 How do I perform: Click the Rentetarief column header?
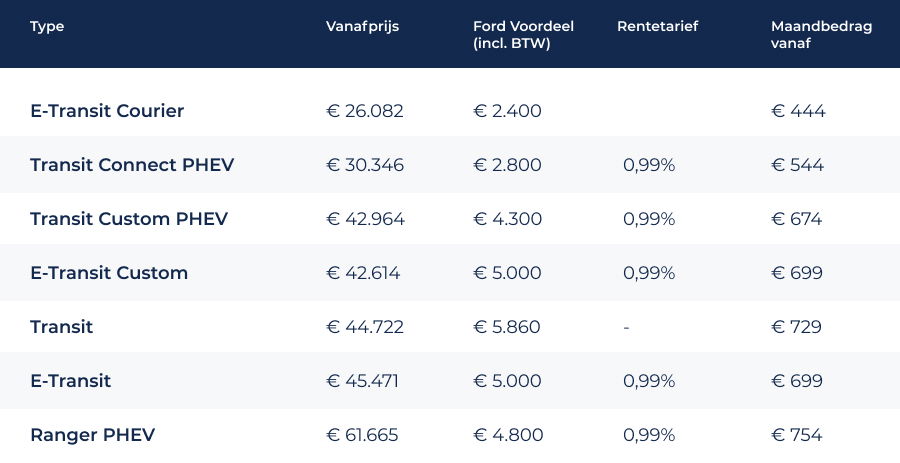pos(657,27)
